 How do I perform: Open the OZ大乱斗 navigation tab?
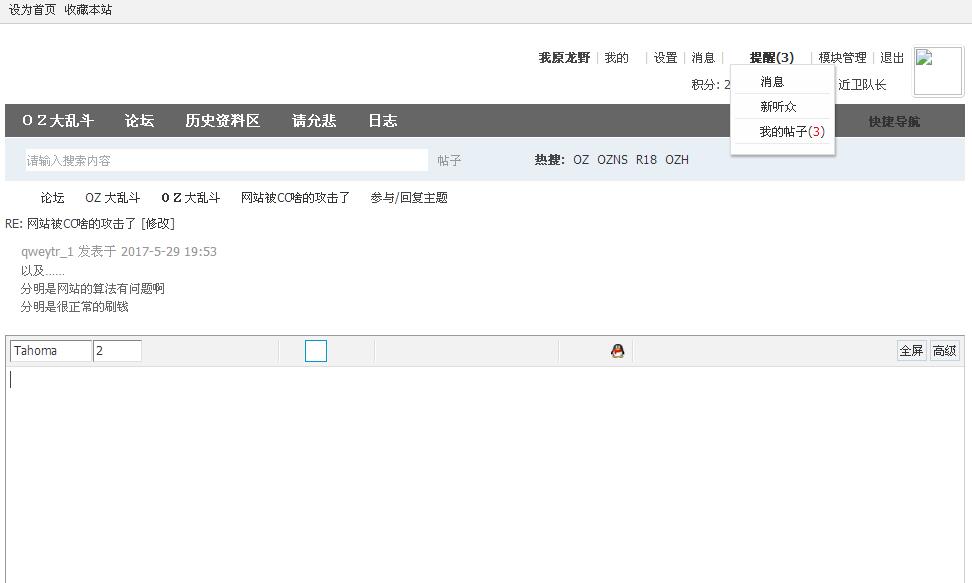[x=58, y=120]
